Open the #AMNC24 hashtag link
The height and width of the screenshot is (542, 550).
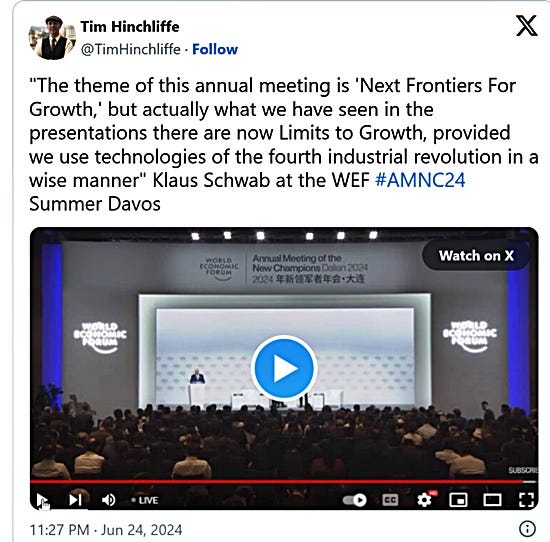click(420, 180)
